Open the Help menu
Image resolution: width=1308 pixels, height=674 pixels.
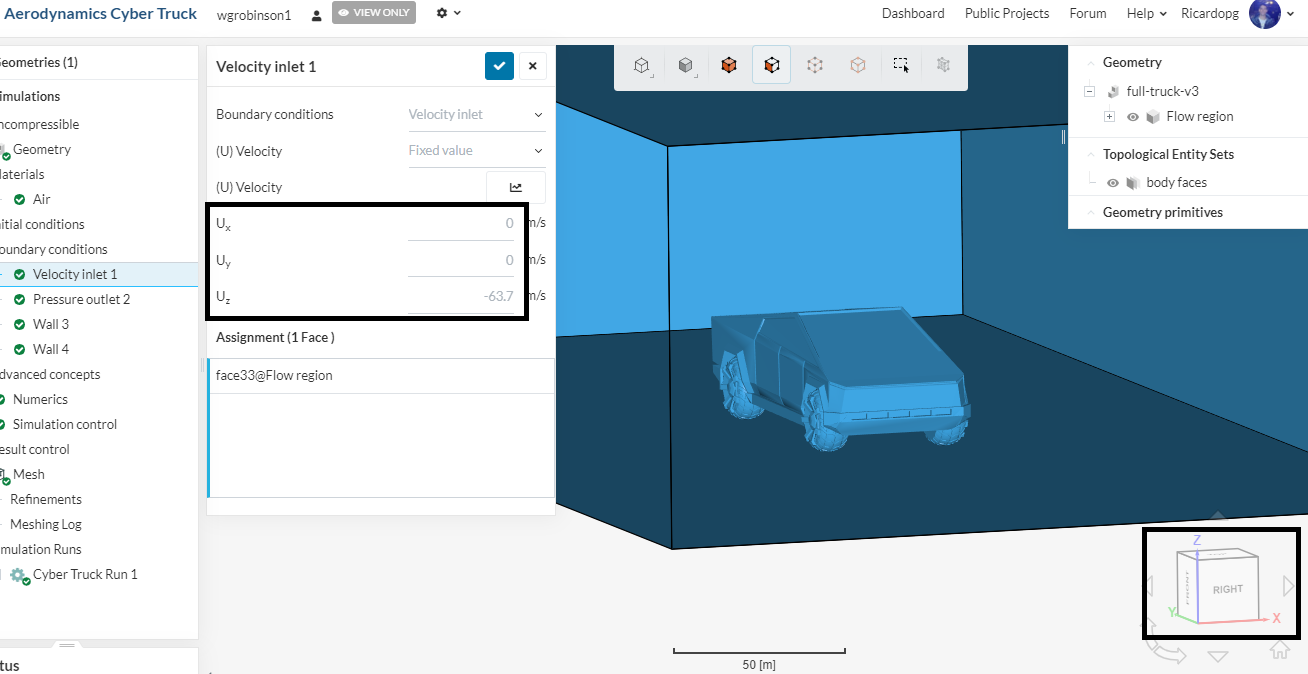point(1139,13)
